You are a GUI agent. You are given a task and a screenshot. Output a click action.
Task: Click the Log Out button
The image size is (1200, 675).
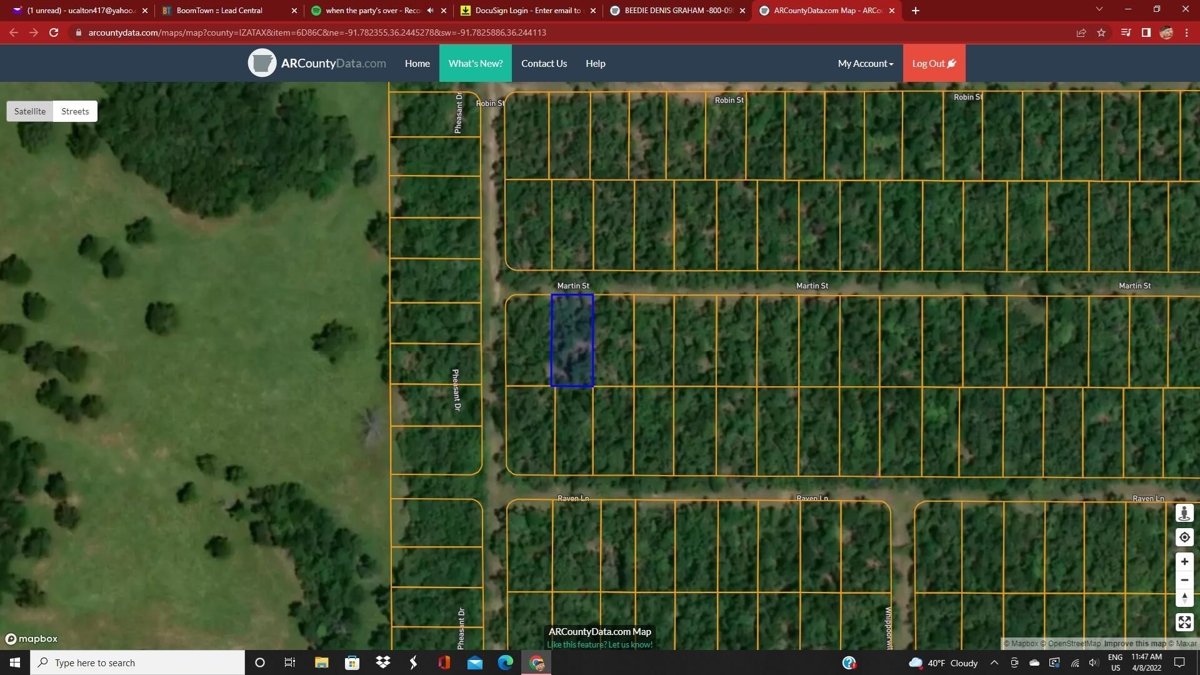pos(933,63)
